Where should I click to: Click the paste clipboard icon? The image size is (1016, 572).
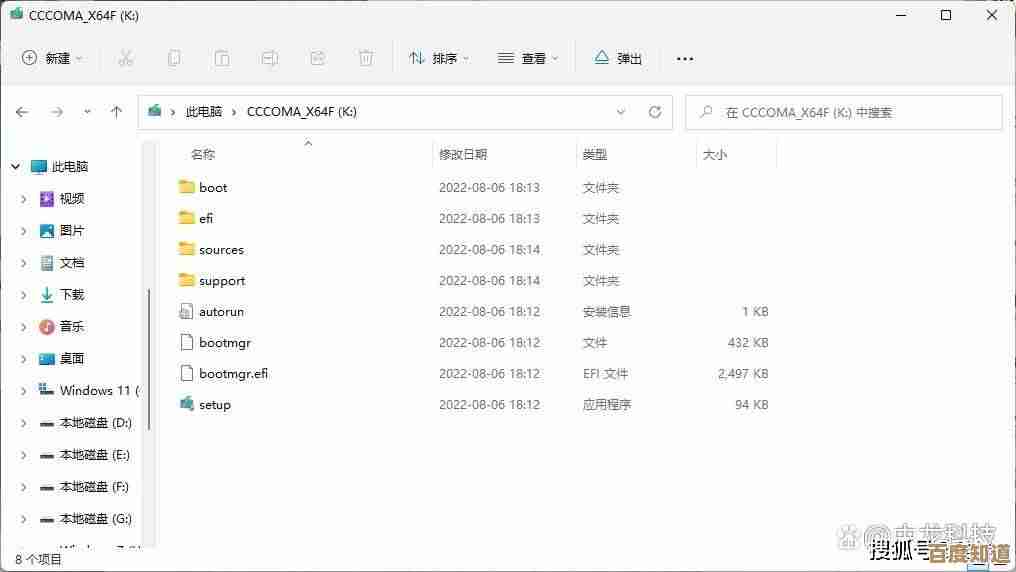222,58
